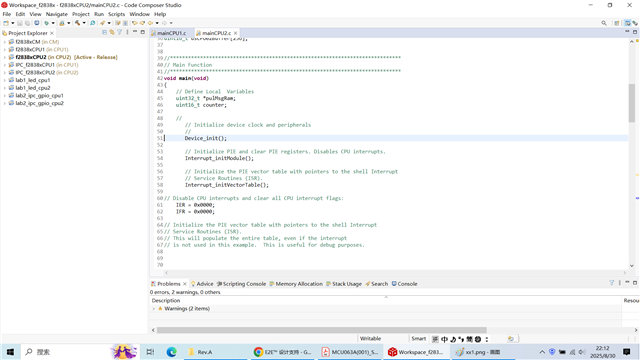Click the pencil annotation toolbar icon
The image size is (640, 360).
pyautogui.click(x=102, y=23)
